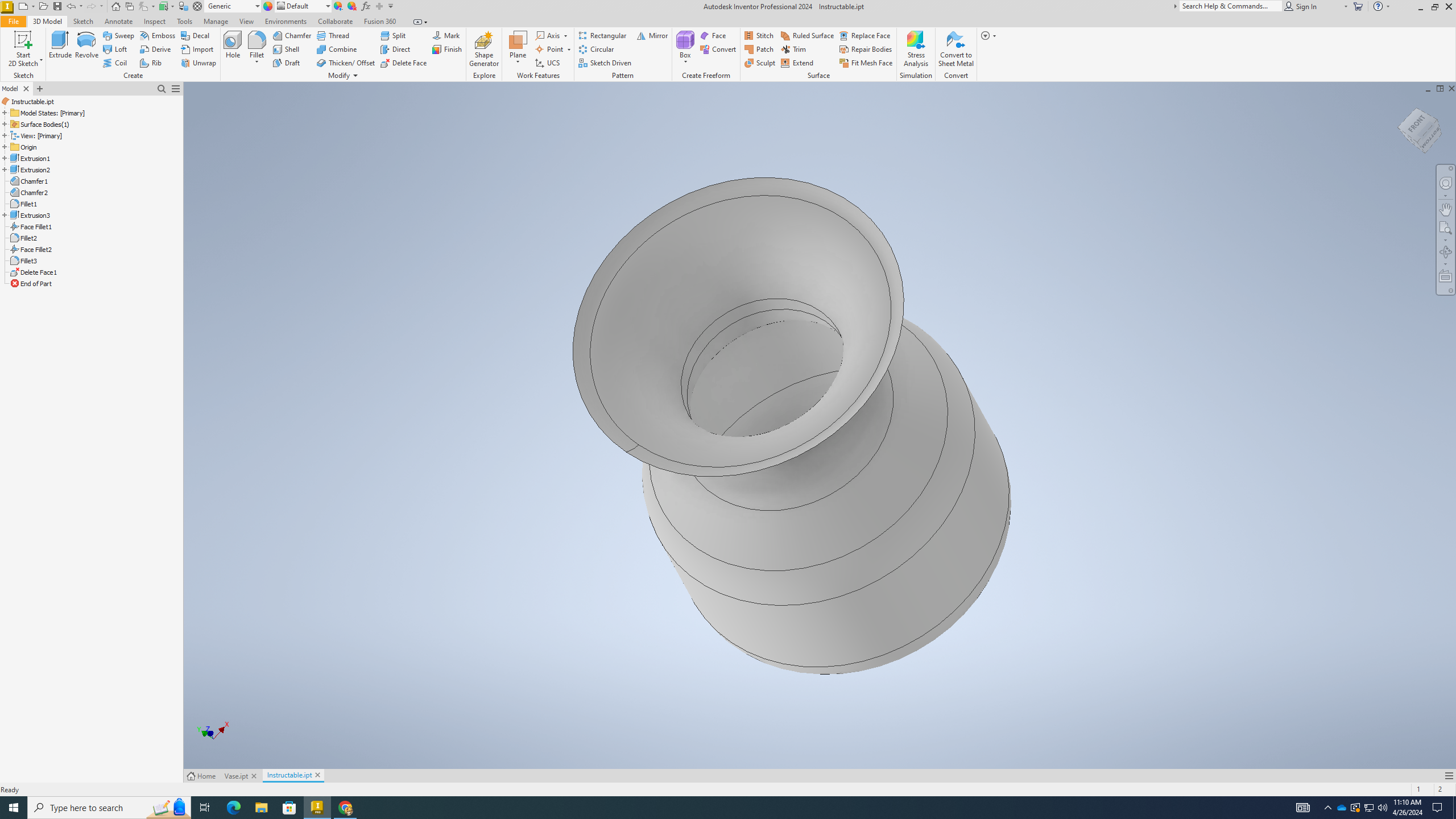1456x819 pixels.
Task: Save the document
Action: tap(57, 6)
